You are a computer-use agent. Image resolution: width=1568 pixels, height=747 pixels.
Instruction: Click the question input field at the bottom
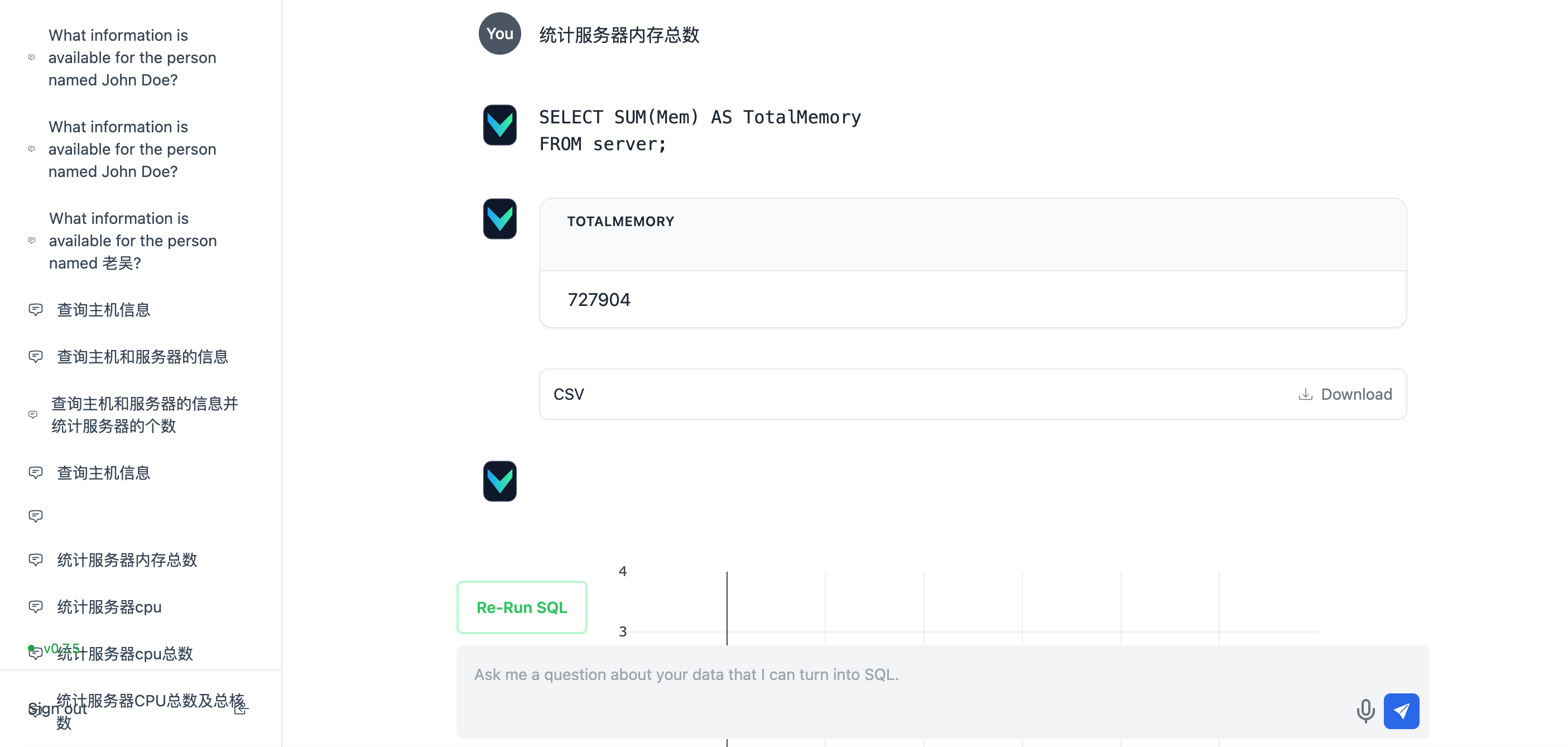point(852,674)
